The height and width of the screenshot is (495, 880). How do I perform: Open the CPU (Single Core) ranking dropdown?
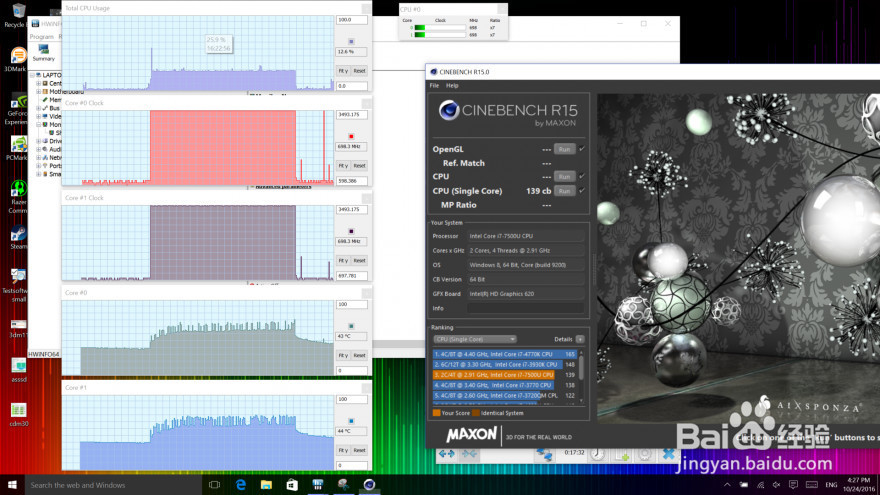475,339
